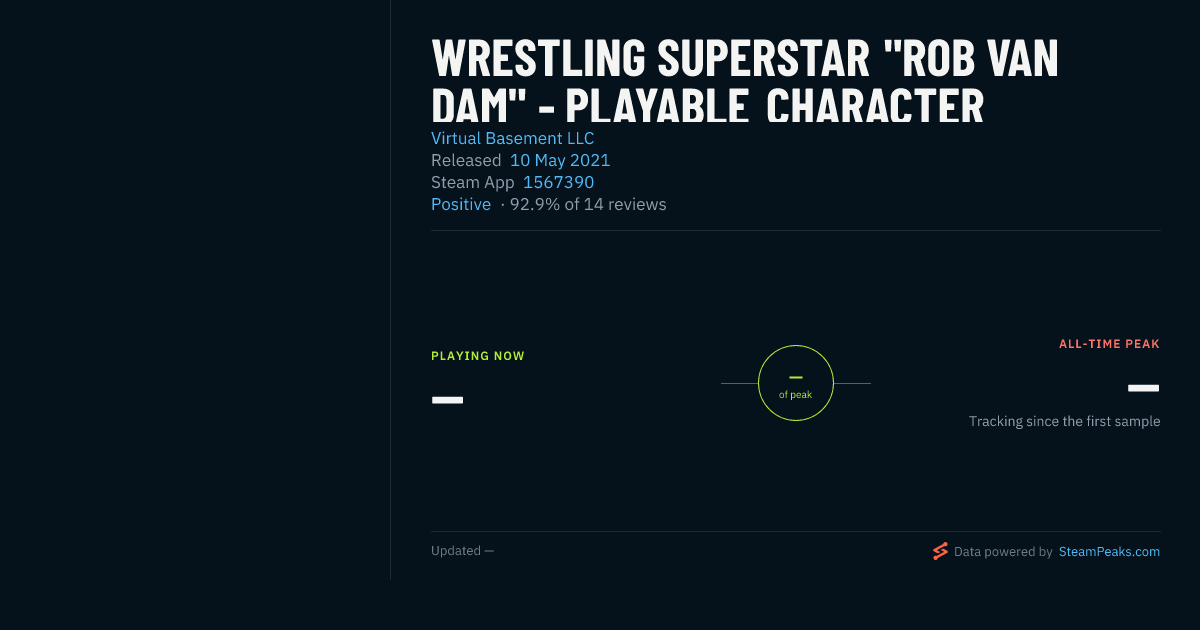Click the ALL-TIME PEAK label
Viewport: 1200px width, 630px height.
1109,344
